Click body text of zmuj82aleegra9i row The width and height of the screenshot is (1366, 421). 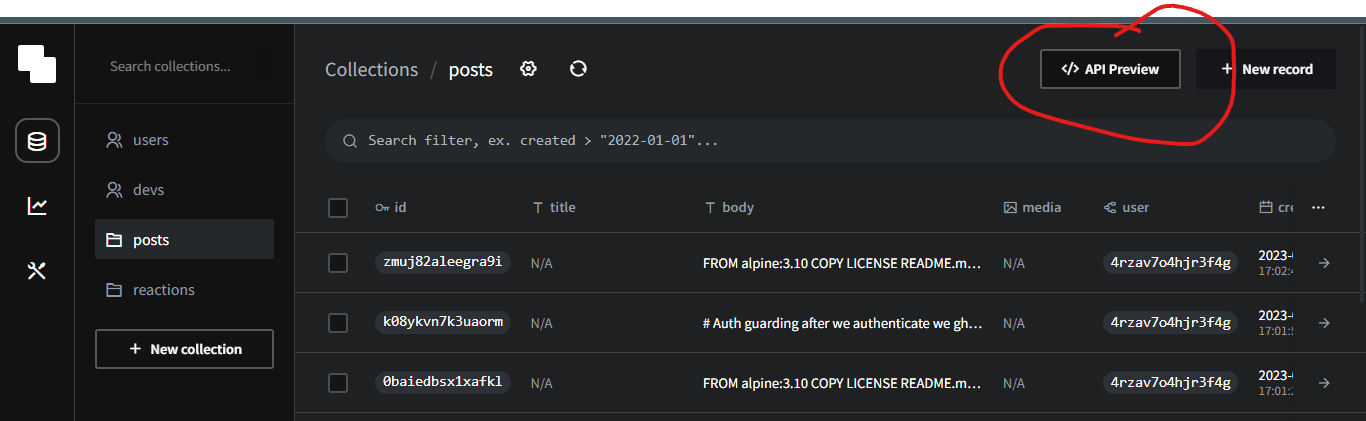(x=843, y=264)
